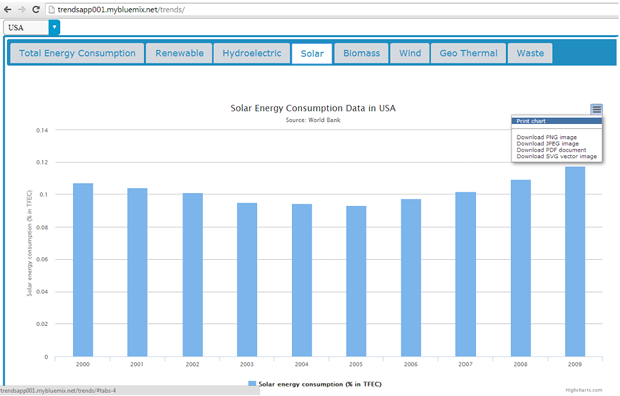Click the page icon in address bar

click(x=51, y=9)
